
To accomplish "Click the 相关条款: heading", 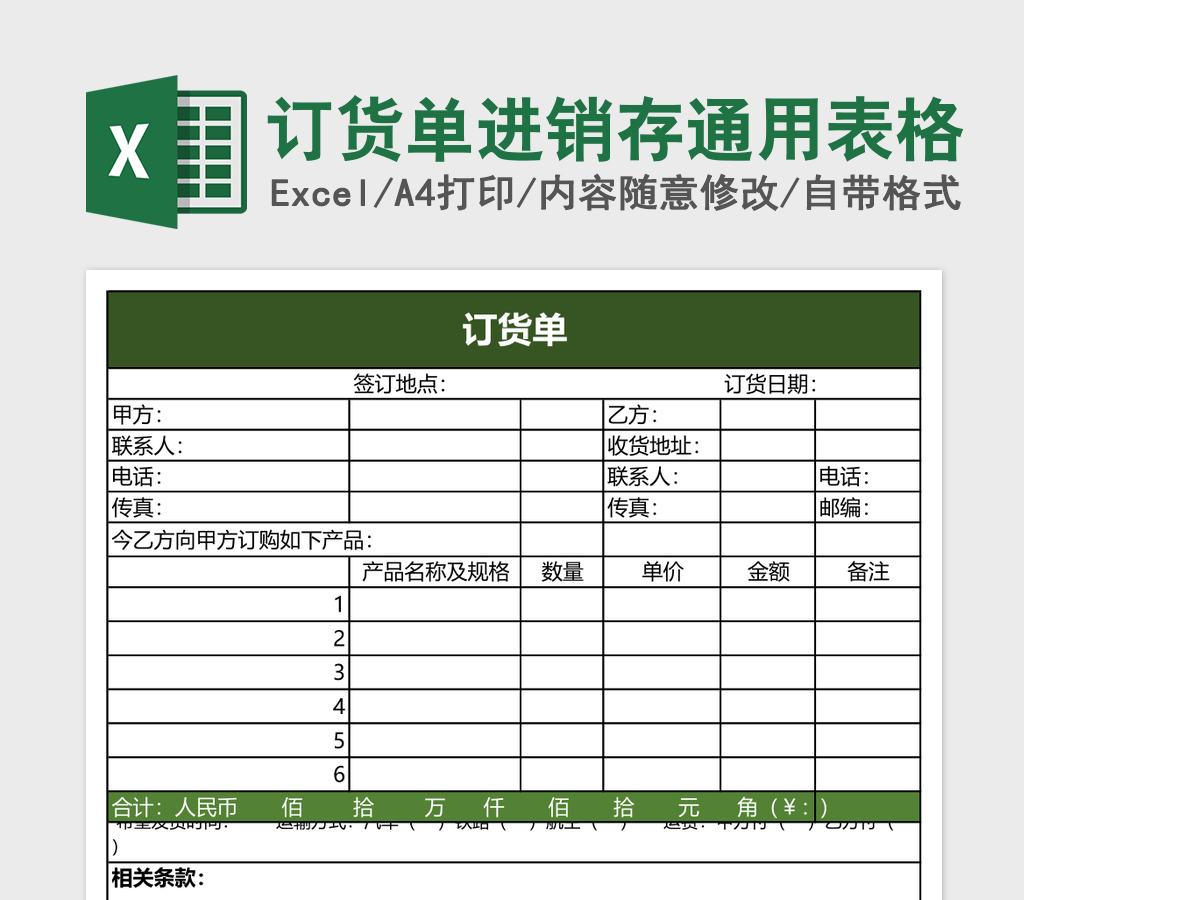I will [x=158, y=878].
